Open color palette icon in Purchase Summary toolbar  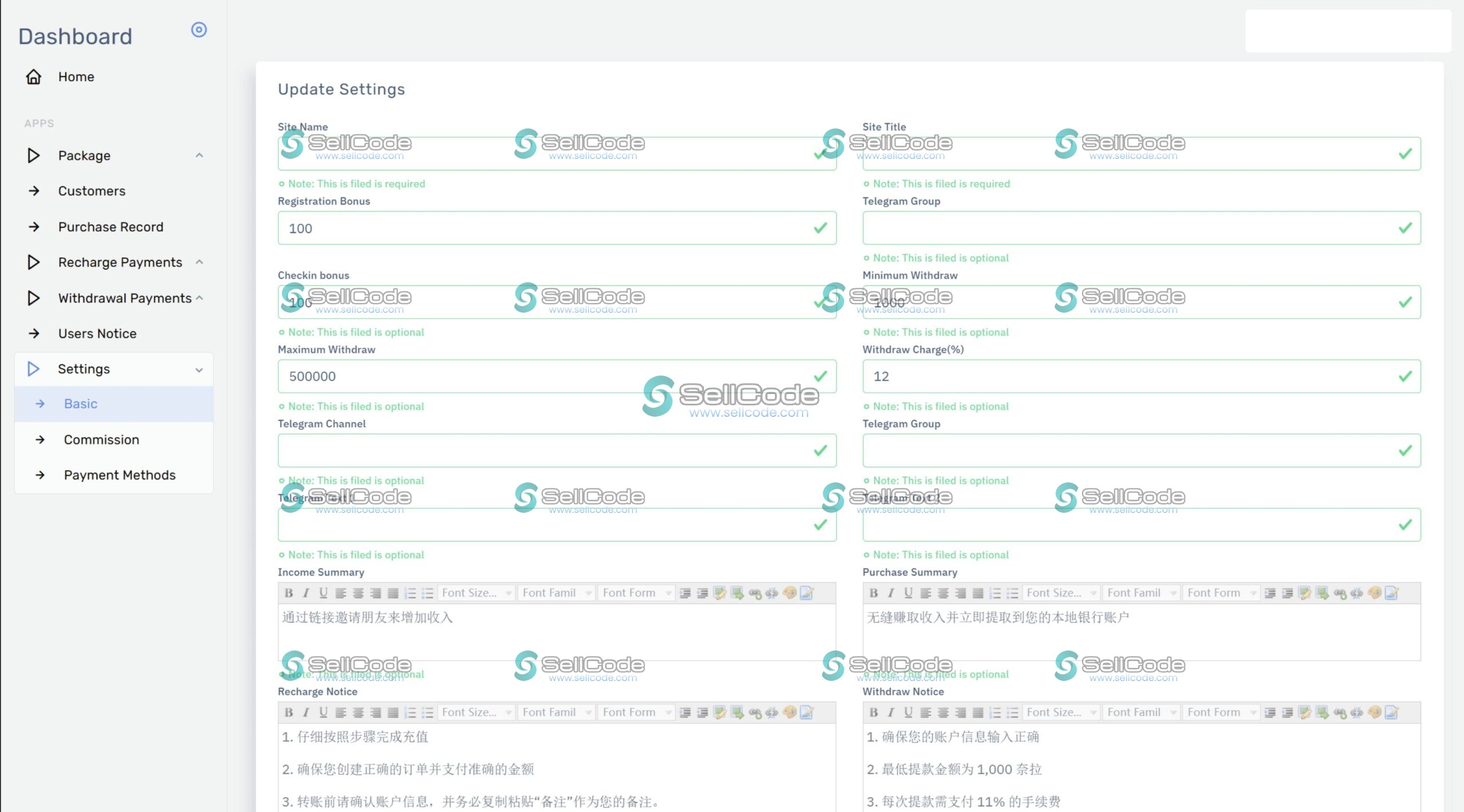tap(1374, 593)
